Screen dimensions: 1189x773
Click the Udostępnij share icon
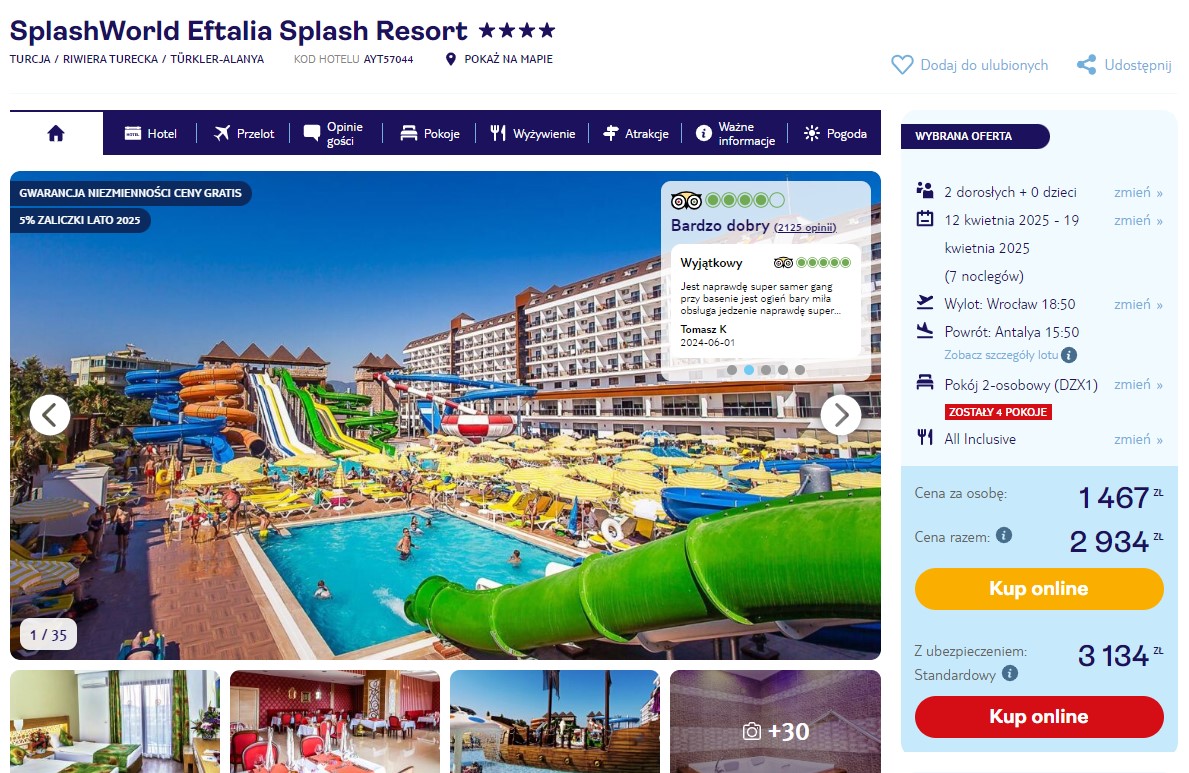click(x=1087, y=65)
